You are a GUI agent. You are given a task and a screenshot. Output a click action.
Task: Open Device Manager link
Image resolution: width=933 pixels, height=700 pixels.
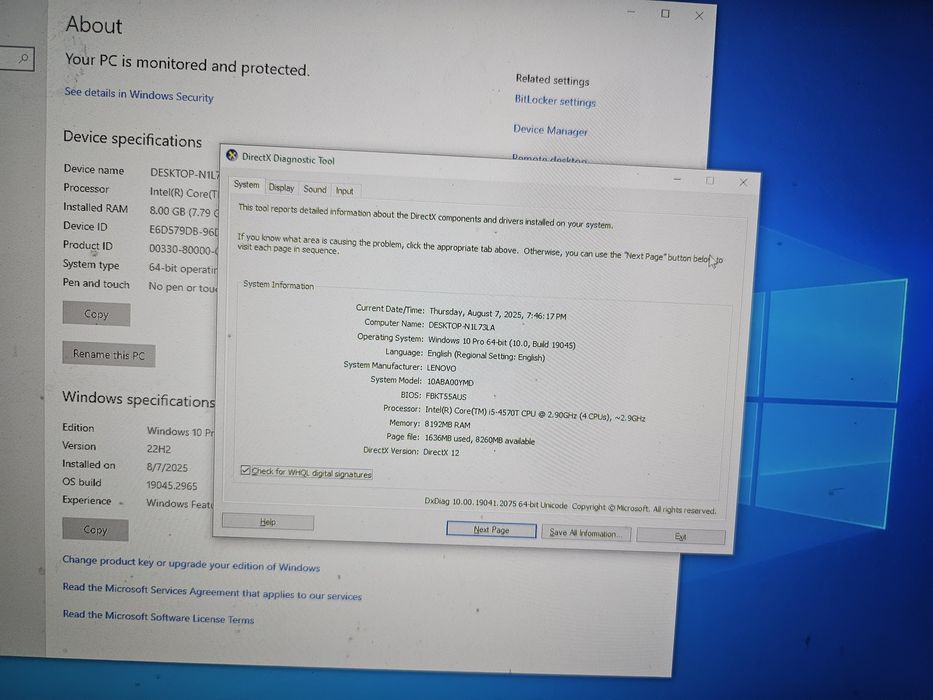point(550,130)
